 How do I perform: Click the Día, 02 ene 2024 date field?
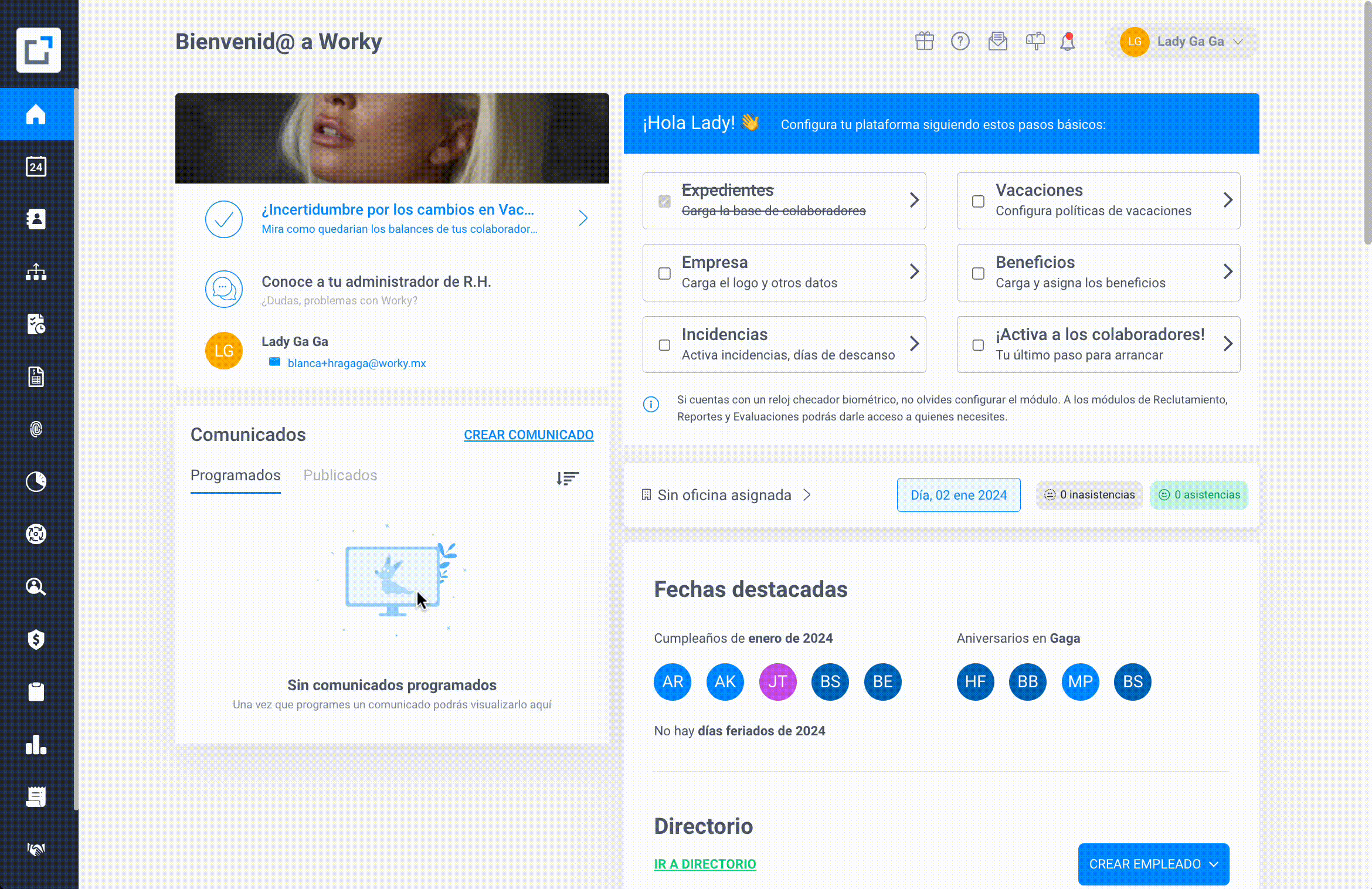coord(959,495)
